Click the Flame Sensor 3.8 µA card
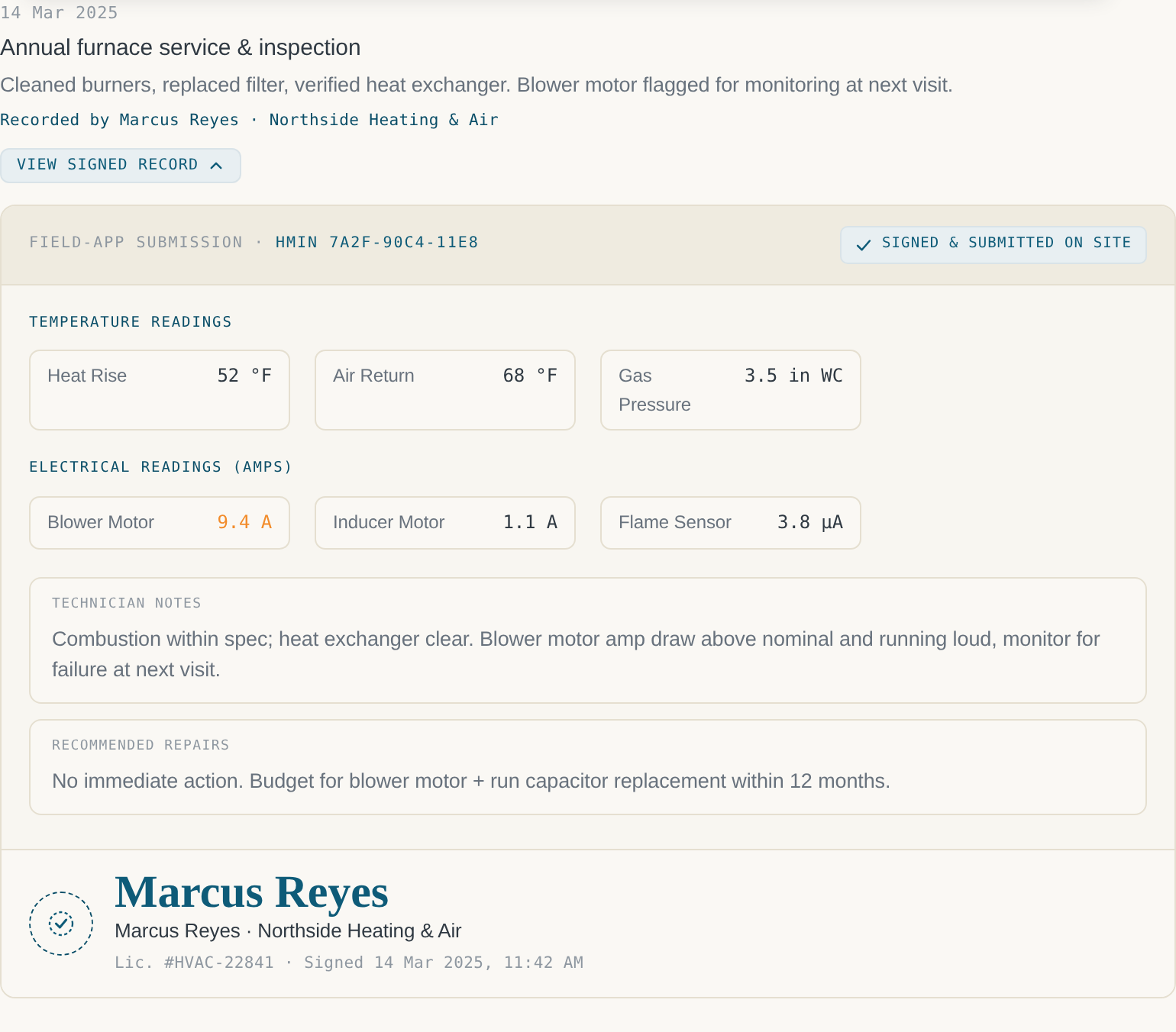1176x1032 pixels. [x=731, y=523]
